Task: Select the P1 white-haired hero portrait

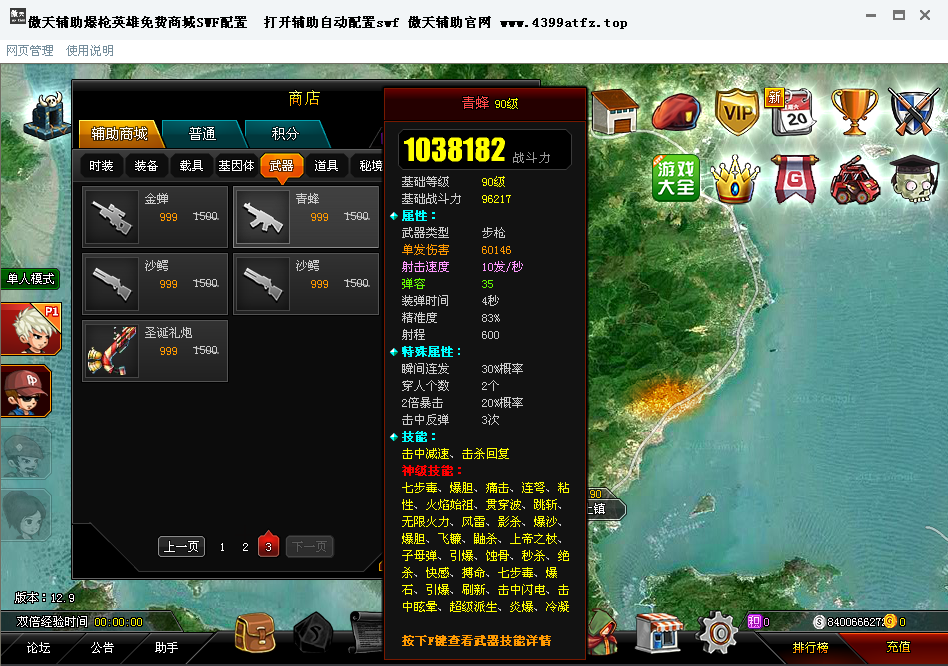Action: point(30,329)
